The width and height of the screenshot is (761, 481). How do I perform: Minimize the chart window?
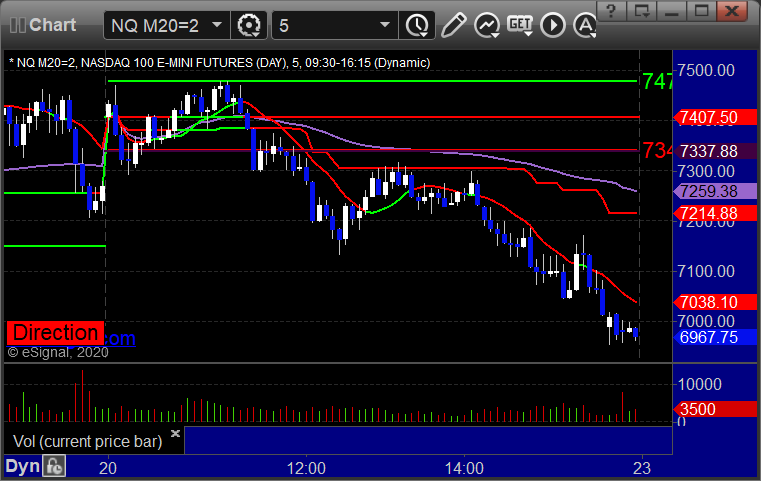[x=672, y=10]
